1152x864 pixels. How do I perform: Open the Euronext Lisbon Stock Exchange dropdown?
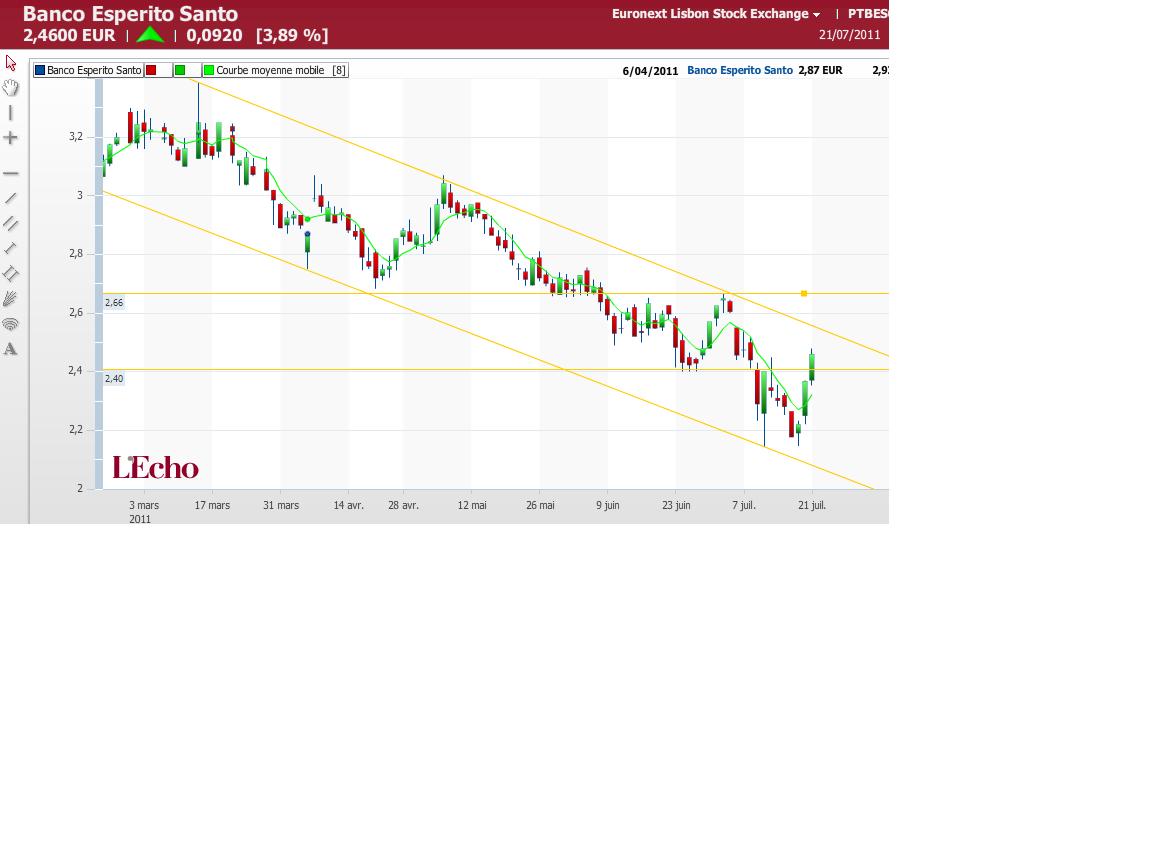coord(716,14)
